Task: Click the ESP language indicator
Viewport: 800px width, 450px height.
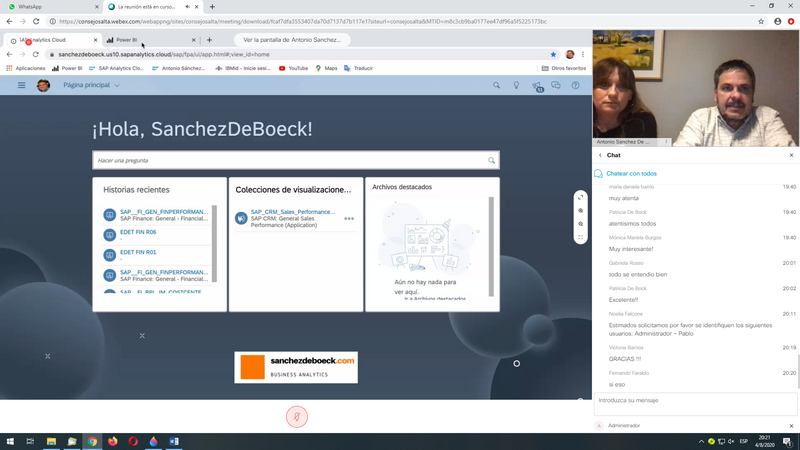Action: (744, 441)
